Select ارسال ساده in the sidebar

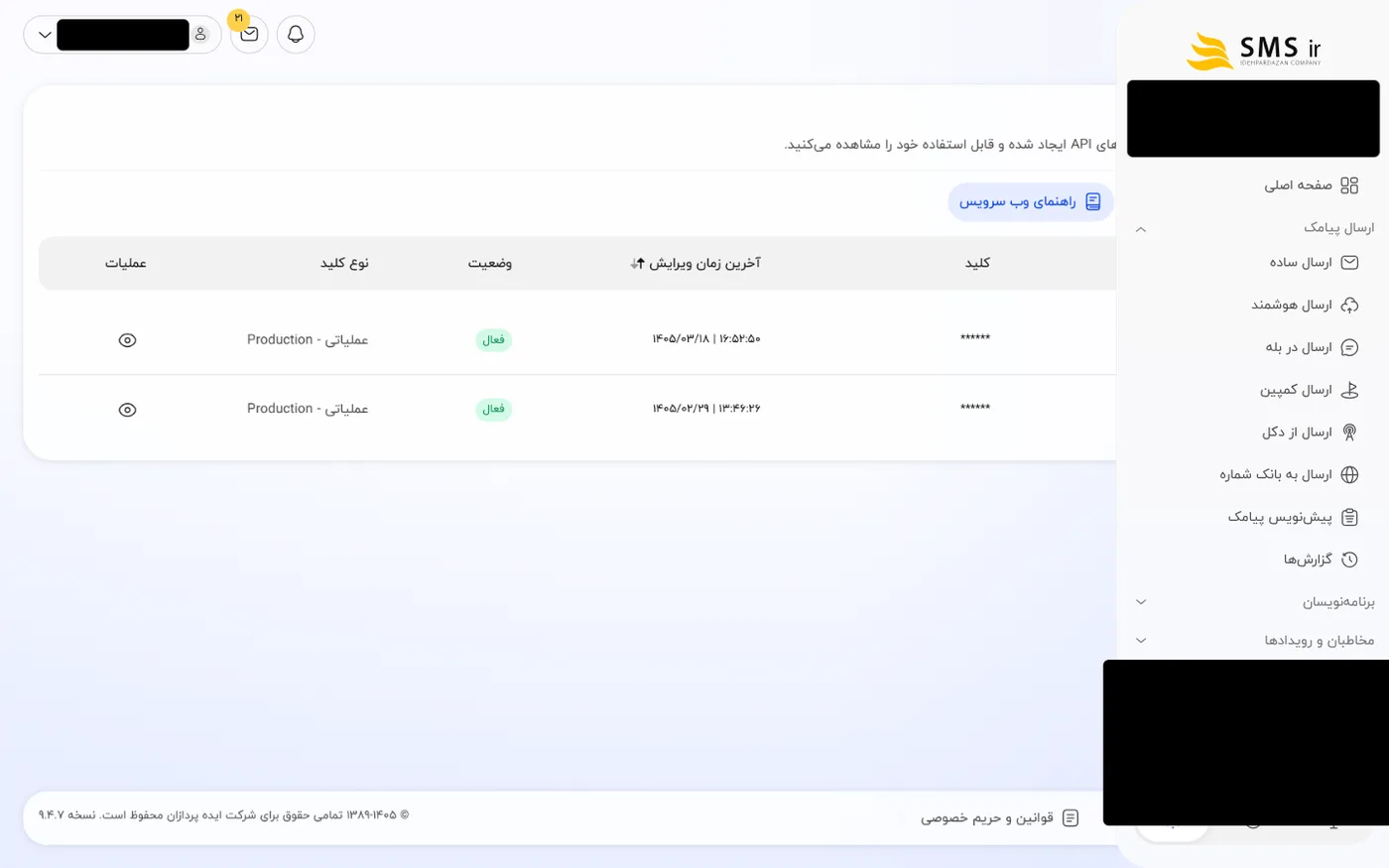tap(1301, 263)
